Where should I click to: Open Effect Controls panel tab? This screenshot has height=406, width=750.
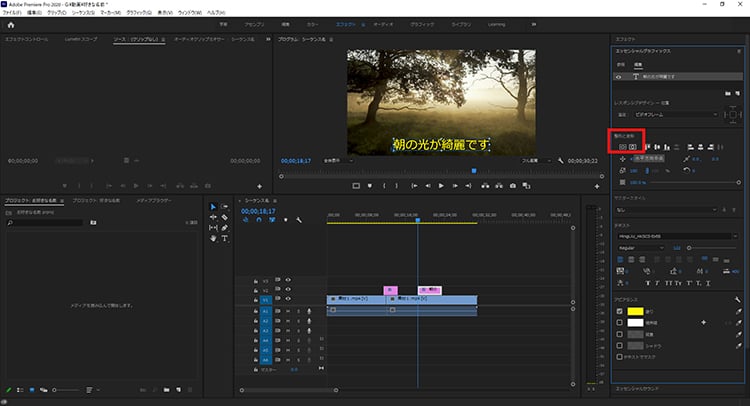(x=26, y=39)
